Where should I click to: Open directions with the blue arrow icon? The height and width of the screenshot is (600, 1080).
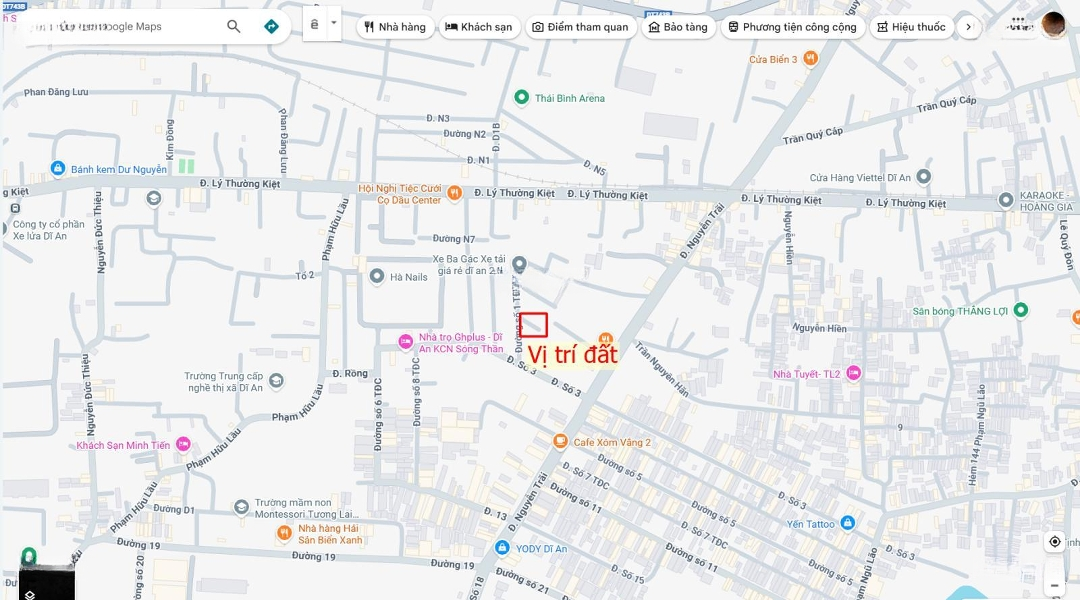click(271, 26)
